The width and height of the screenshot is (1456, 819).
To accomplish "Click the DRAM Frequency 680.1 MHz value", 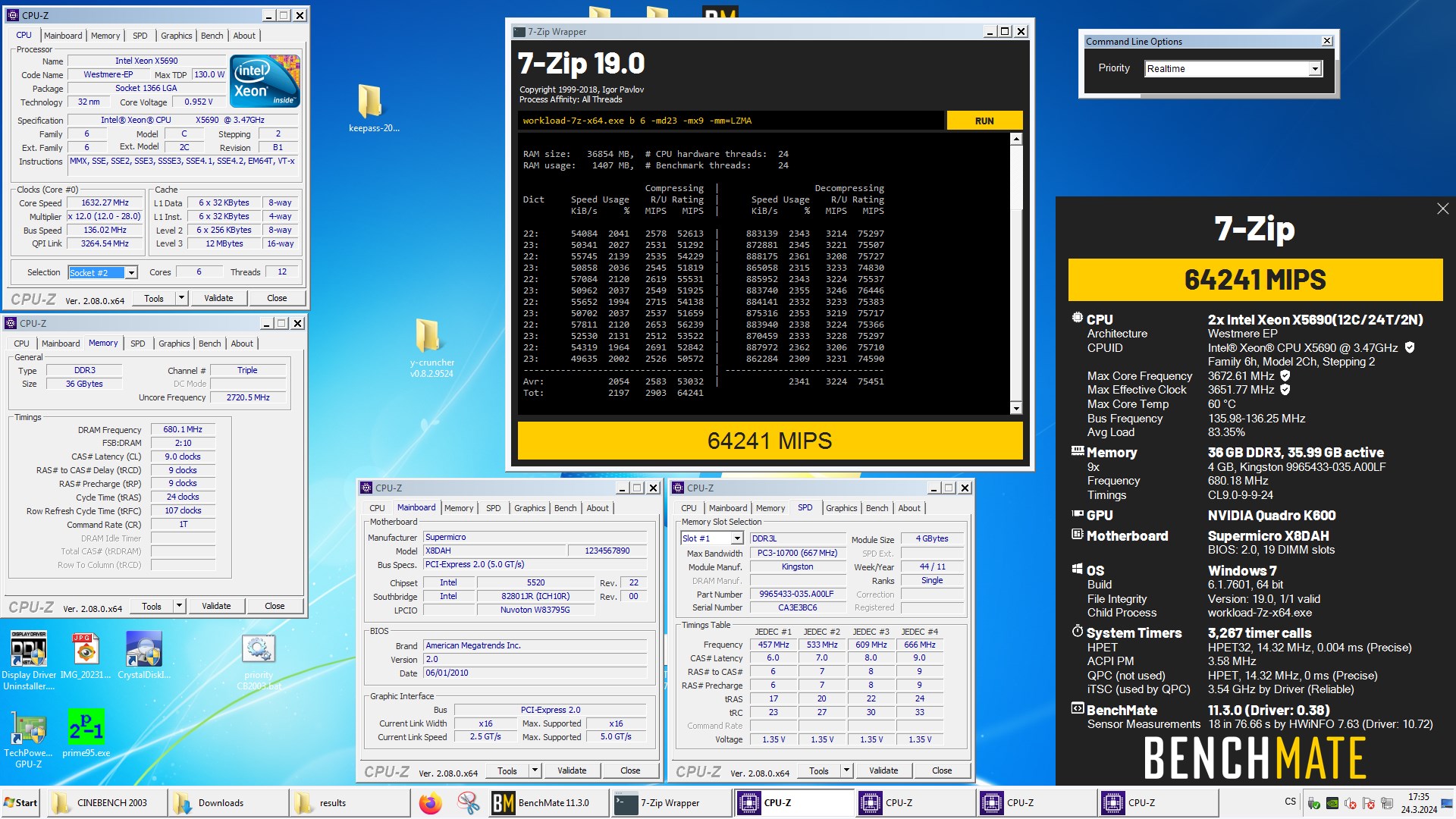I will point(183,429).
